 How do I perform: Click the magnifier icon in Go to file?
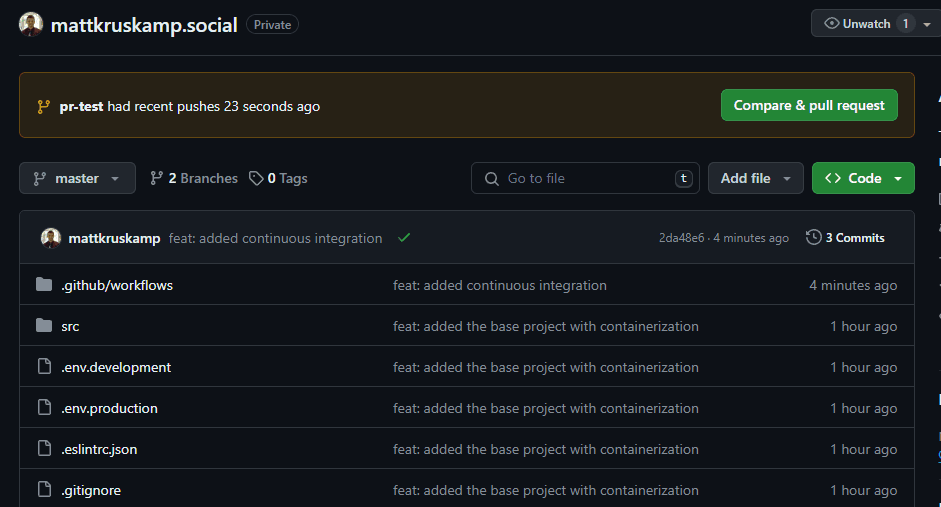coord(492,179)
